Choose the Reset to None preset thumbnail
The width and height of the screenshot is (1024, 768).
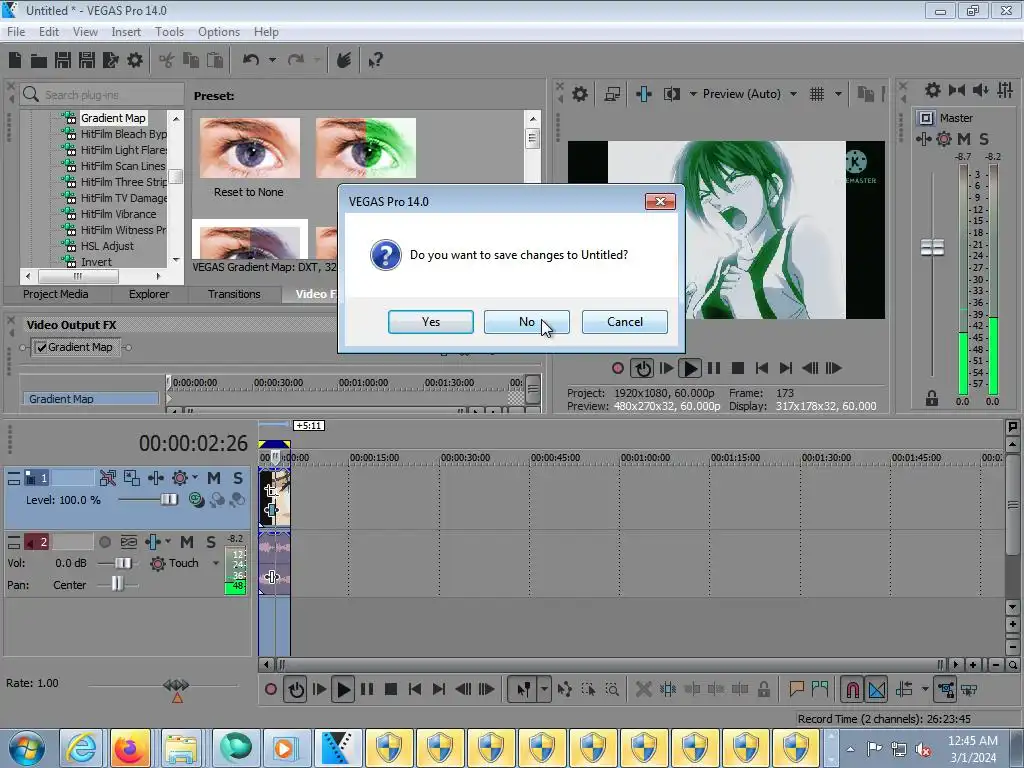249,148
